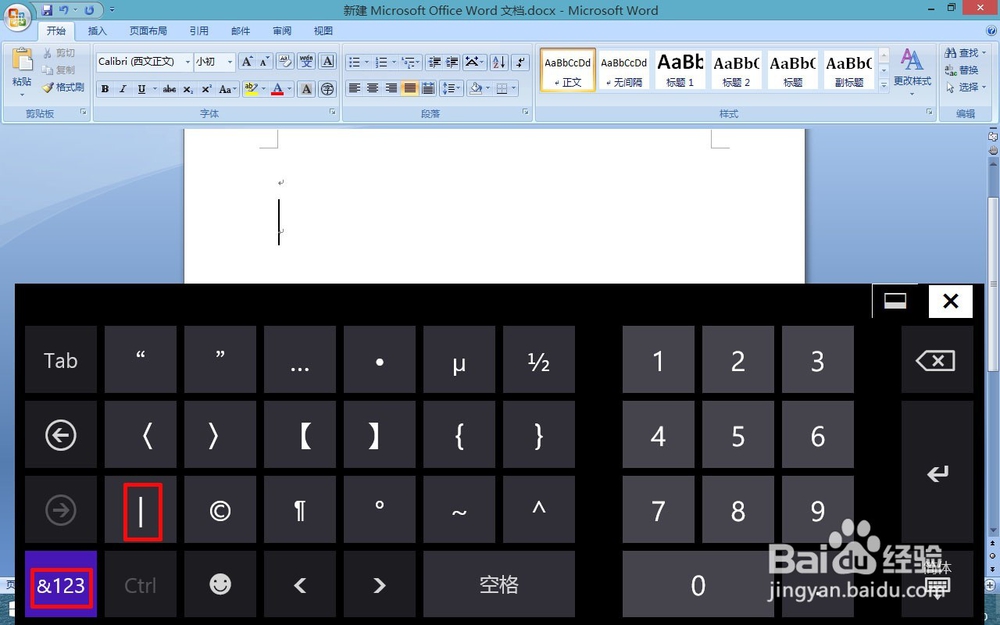Viewport: 1000px width, 625px height.
Task: Open the font name Calibri dropdown
Action: 188,62
